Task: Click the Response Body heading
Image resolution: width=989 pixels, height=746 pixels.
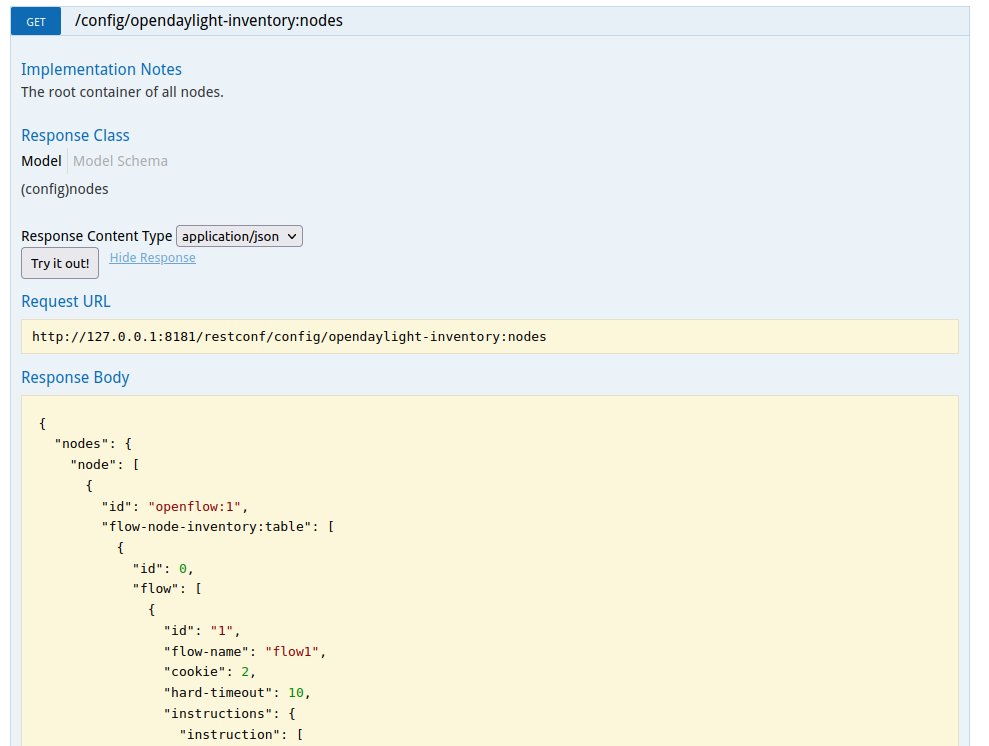Action: coord(75,377)
